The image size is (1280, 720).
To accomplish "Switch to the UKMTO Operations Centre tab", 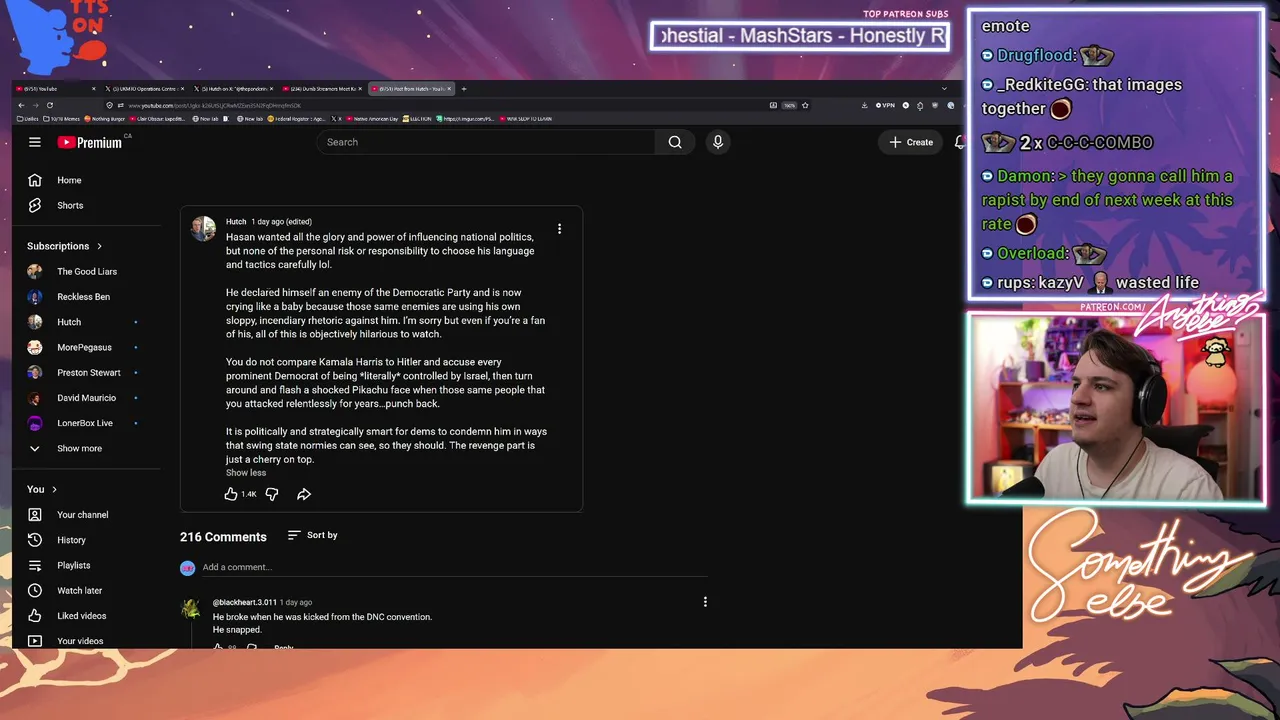I will (x=145, y=89).
